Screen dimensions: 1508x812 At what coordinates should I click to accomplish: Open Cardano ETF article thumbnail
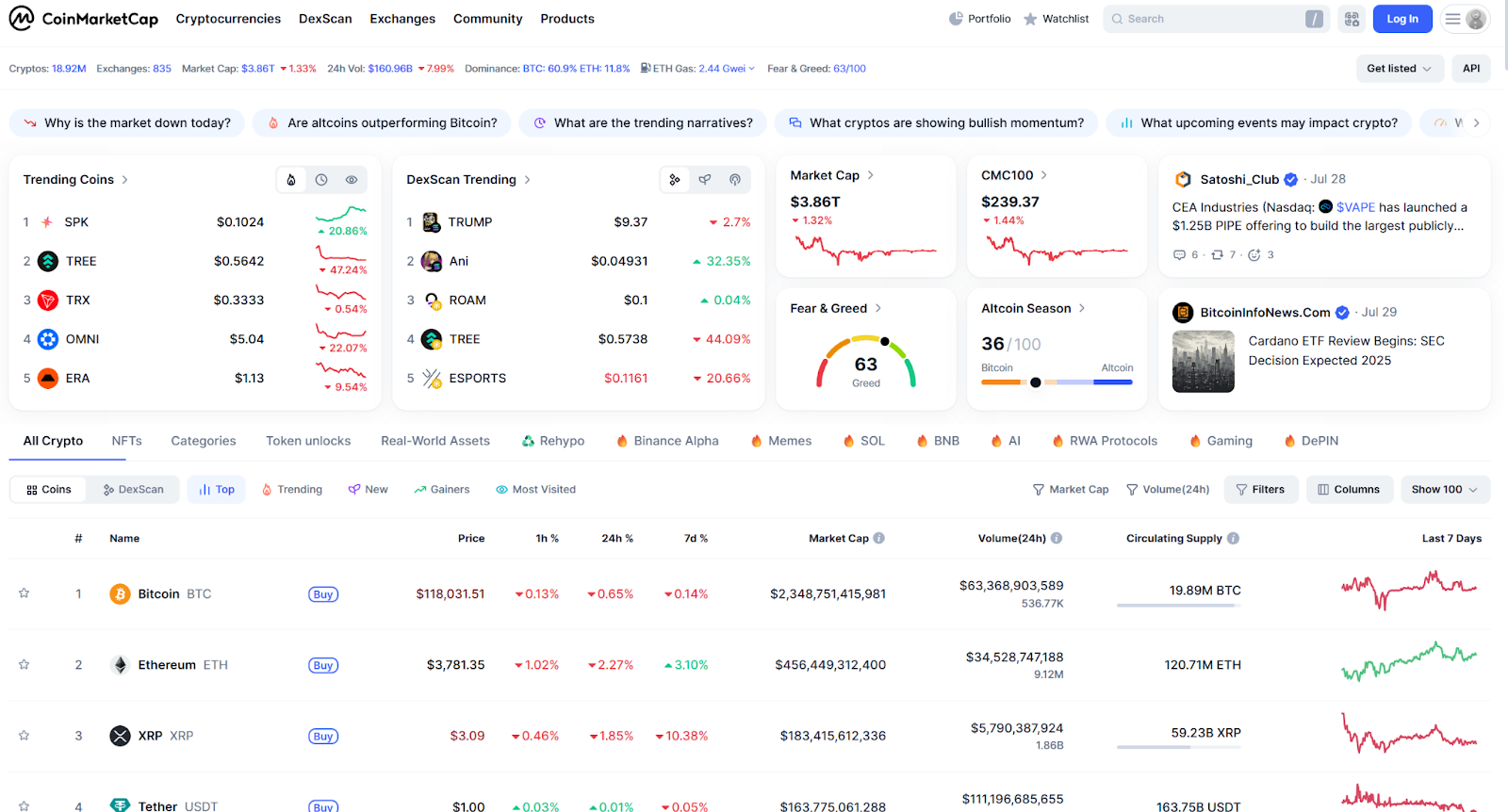[x=1204, y=362]
